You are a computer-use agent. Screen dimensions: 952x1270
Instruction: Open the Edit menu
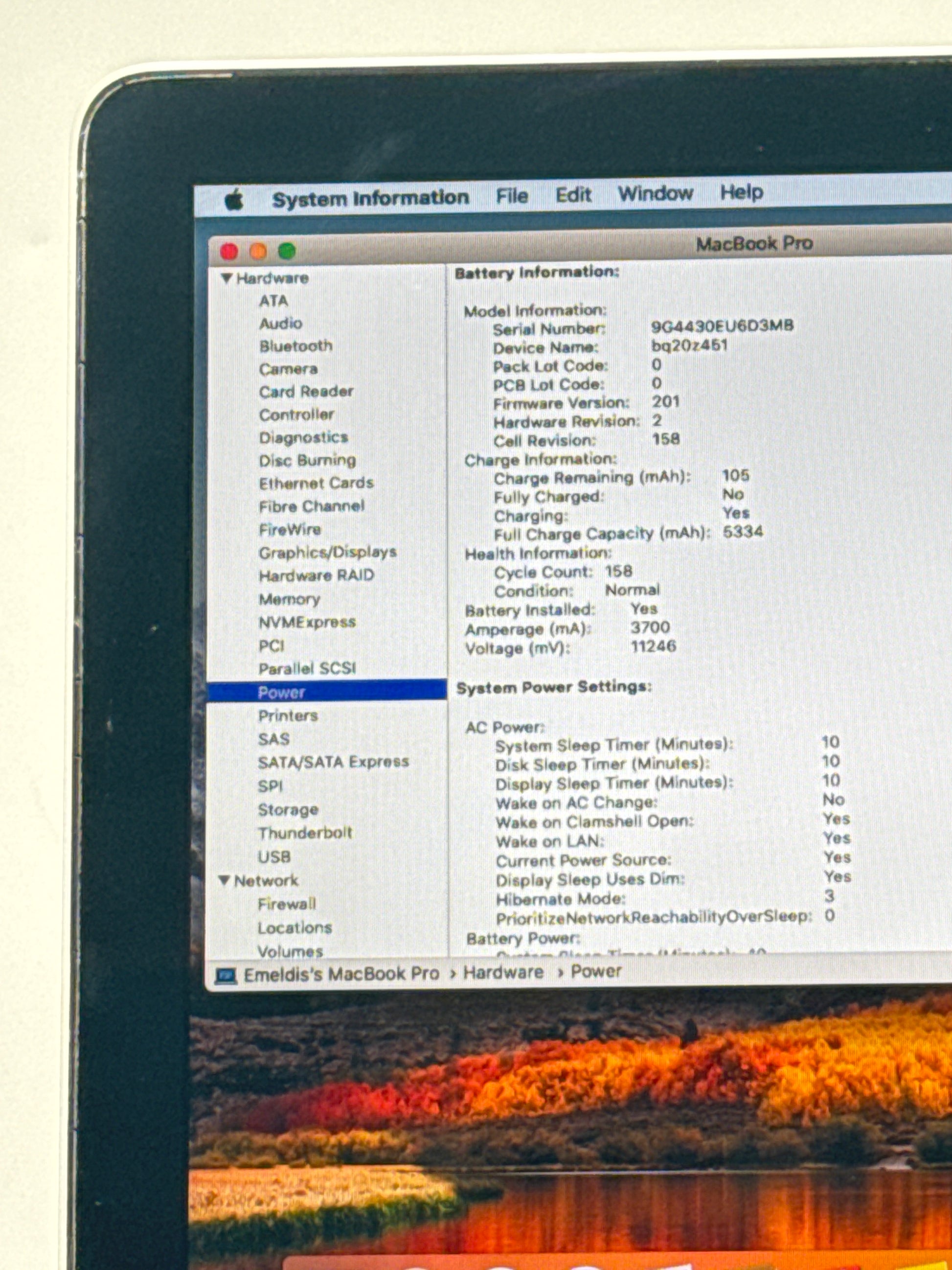pyautogui.click(x=573, y=195)
